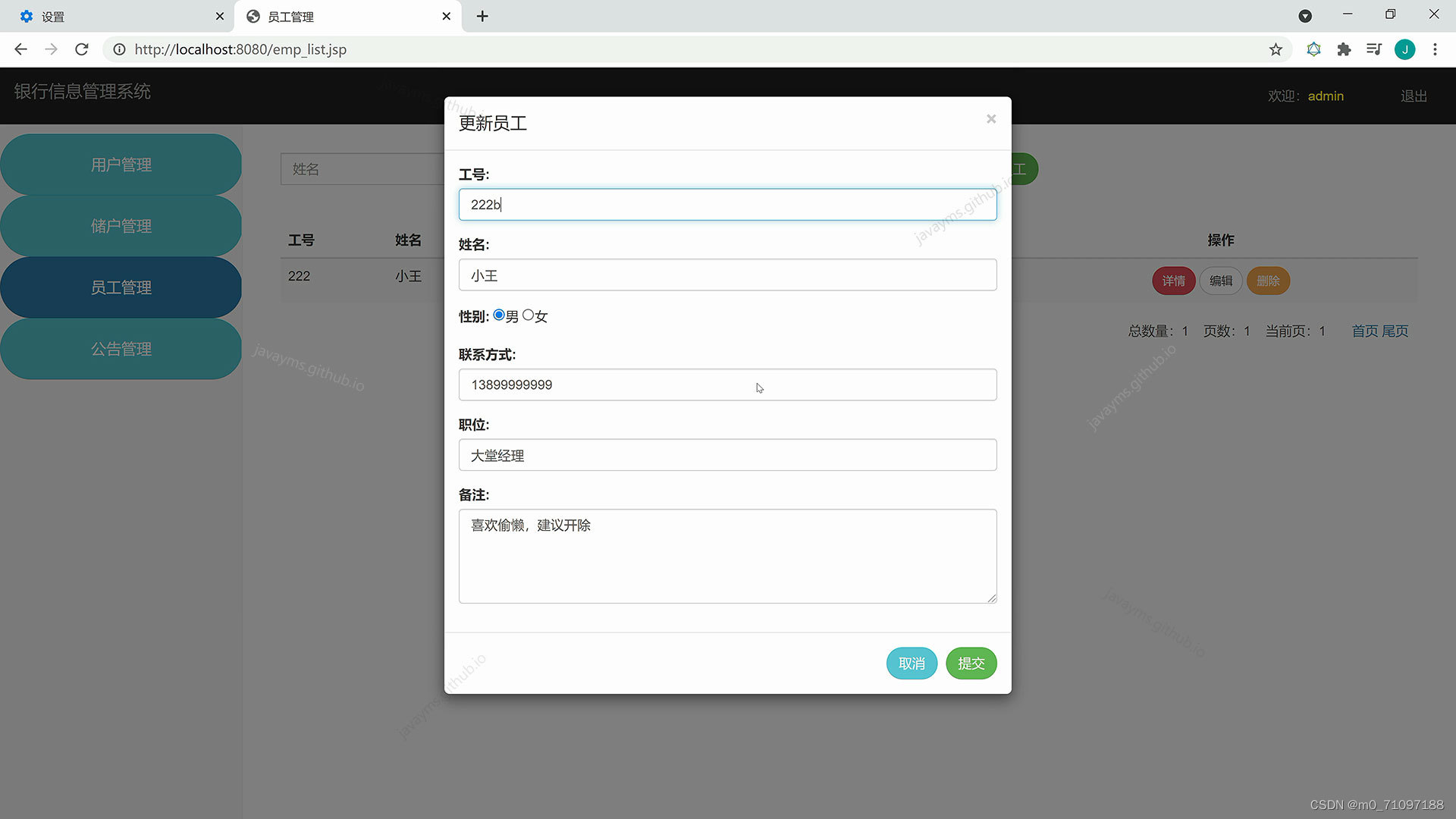Click the notification bell shield icon

coord(1314,49)
